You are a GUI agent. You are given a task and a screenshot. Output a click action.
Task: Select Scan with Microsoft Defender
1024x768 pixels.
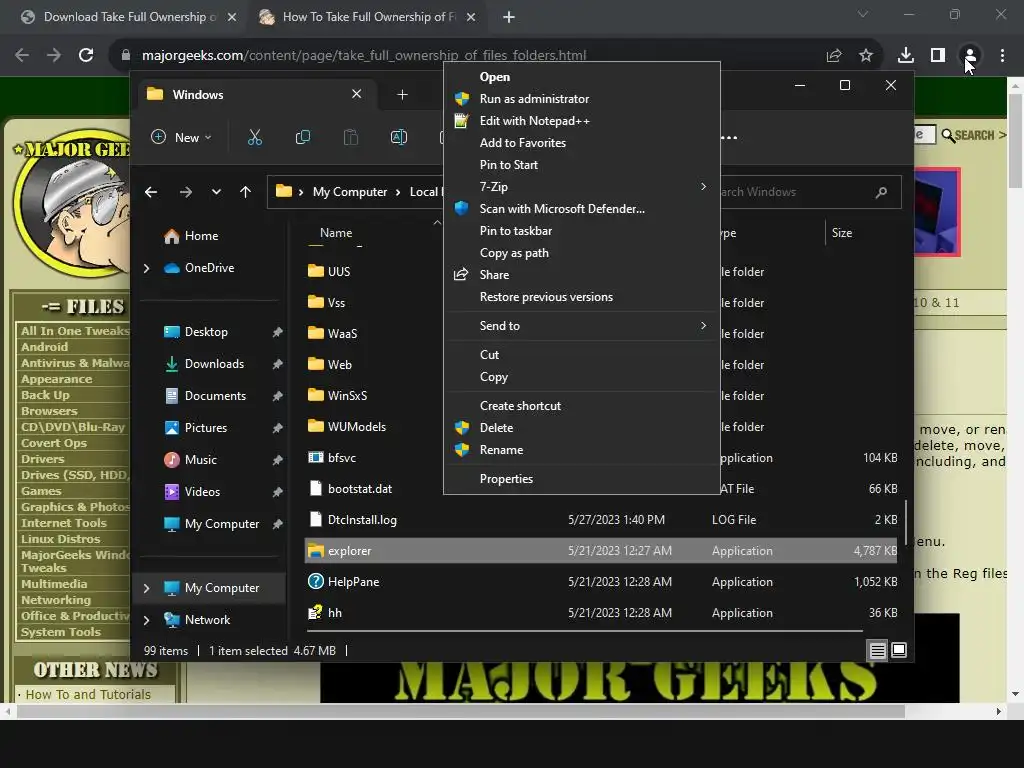(581, 209)
